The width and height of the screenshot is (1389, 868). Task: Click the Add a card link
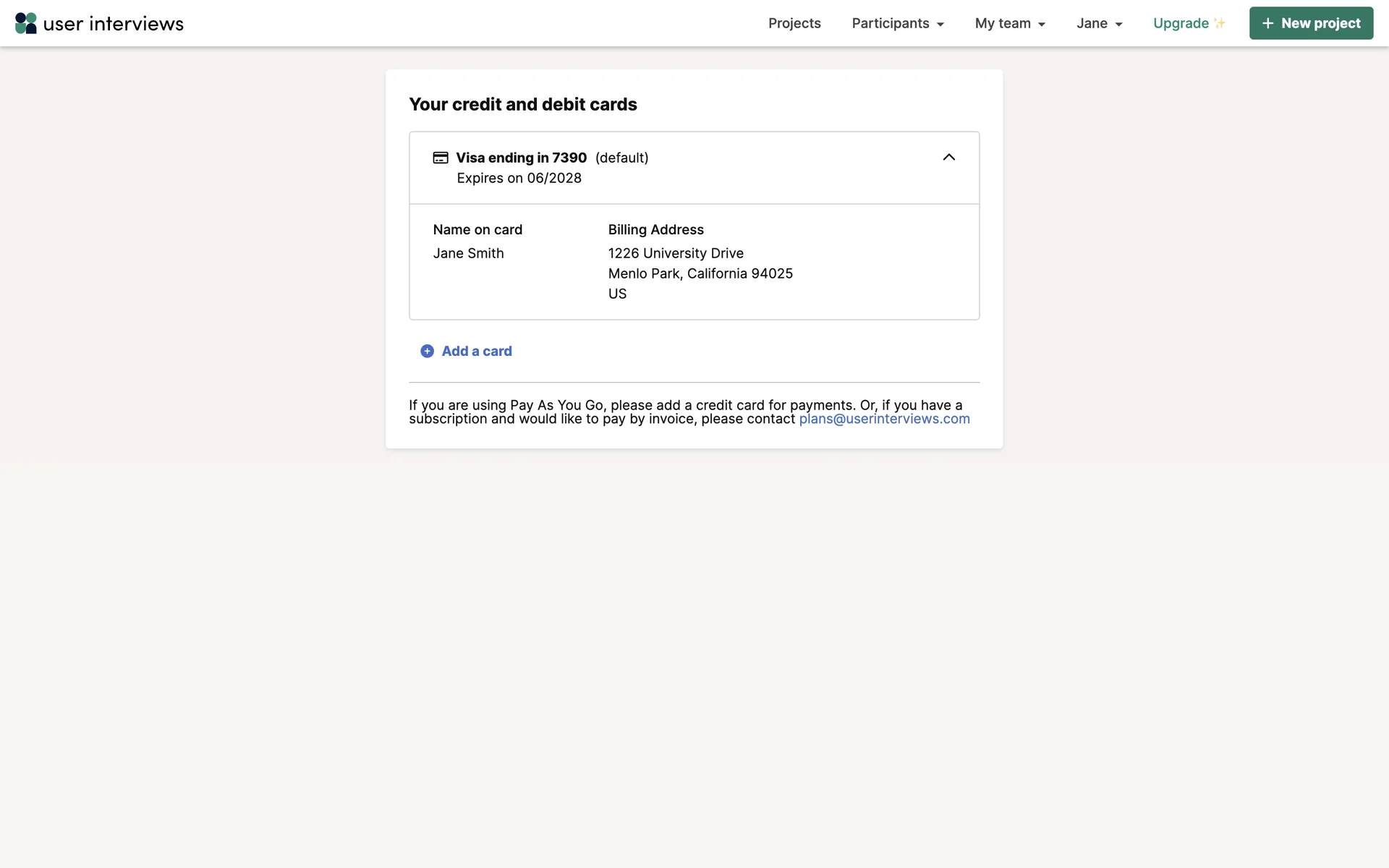(x=477, y=351)
